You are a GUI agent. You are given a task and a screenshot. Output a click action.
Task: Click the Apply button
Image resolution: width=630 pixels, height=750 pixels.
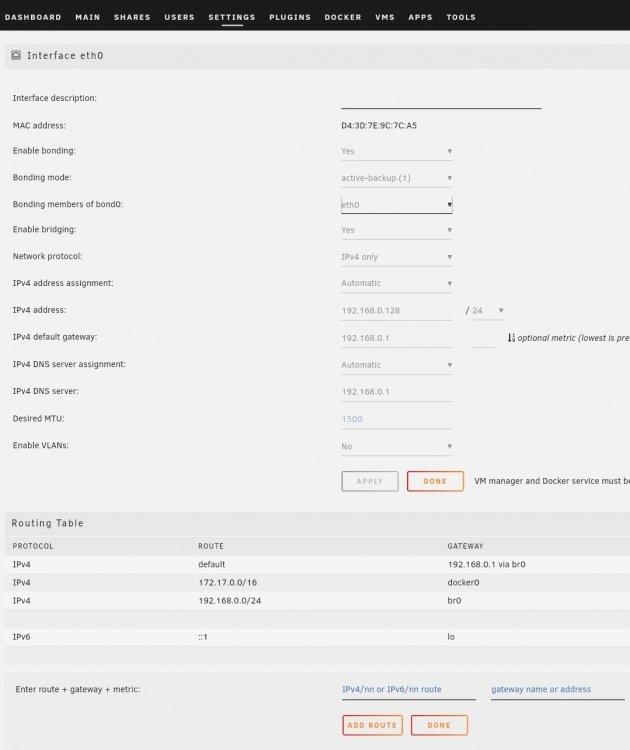pyautogui.click(x=370, y=481)
